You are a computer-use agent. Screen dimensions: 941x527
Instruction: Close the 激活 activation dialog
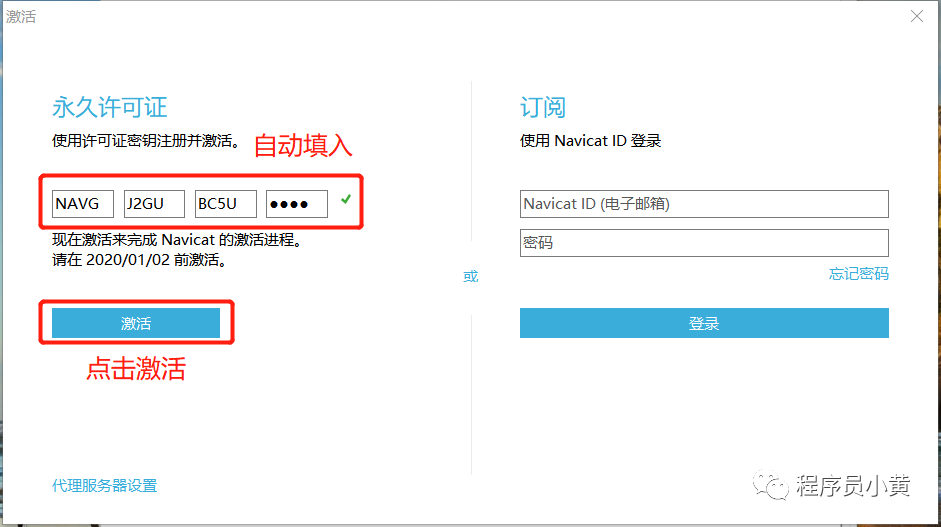pos(916,16)
